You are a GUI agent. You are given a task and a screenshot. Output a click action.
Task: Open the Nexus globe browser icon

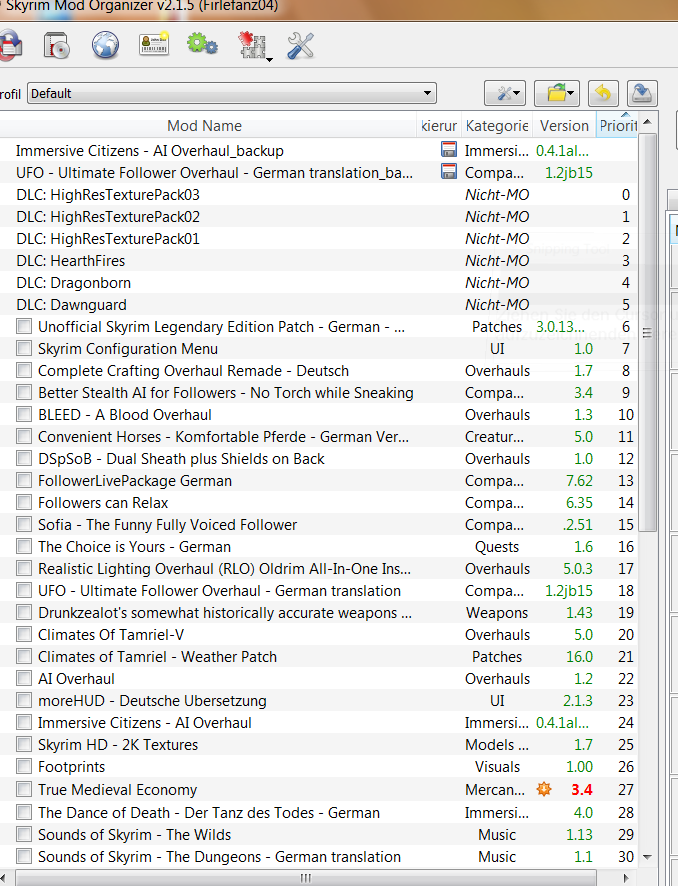(105, 45)
